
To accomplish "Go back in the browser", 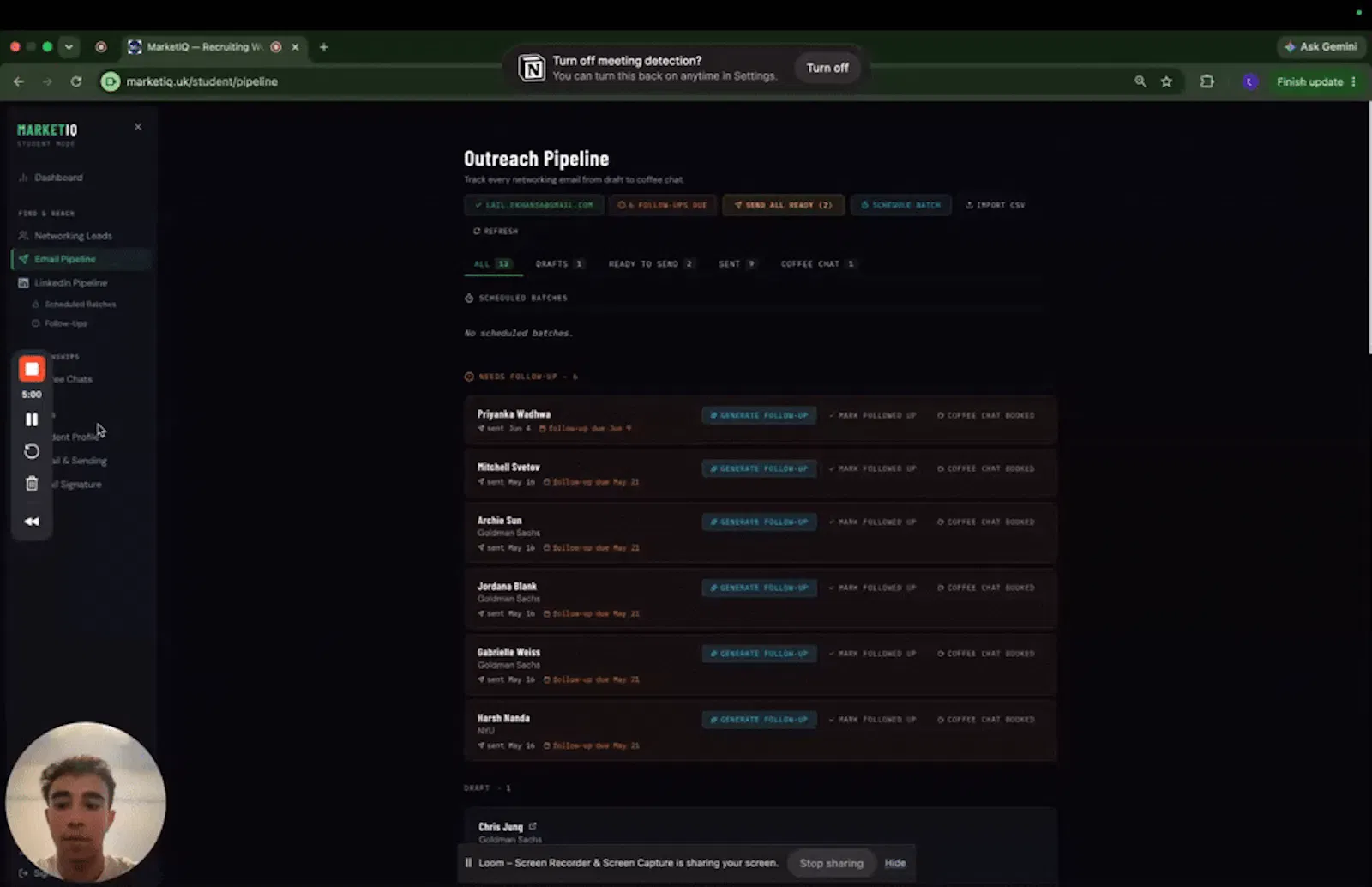I will 19,81.
